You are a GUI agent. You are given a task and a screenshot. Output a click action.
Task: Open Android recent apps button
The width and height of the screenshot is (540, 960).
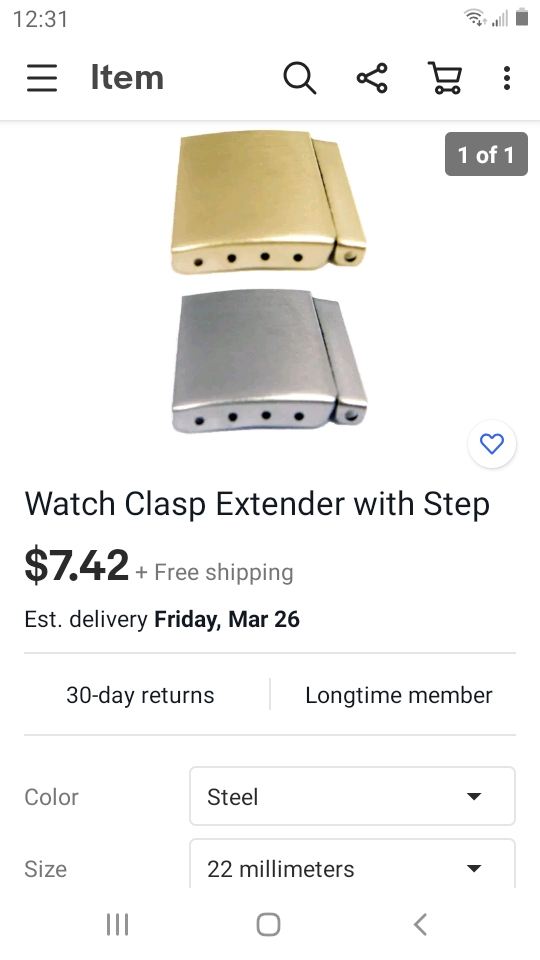[117, 924]
